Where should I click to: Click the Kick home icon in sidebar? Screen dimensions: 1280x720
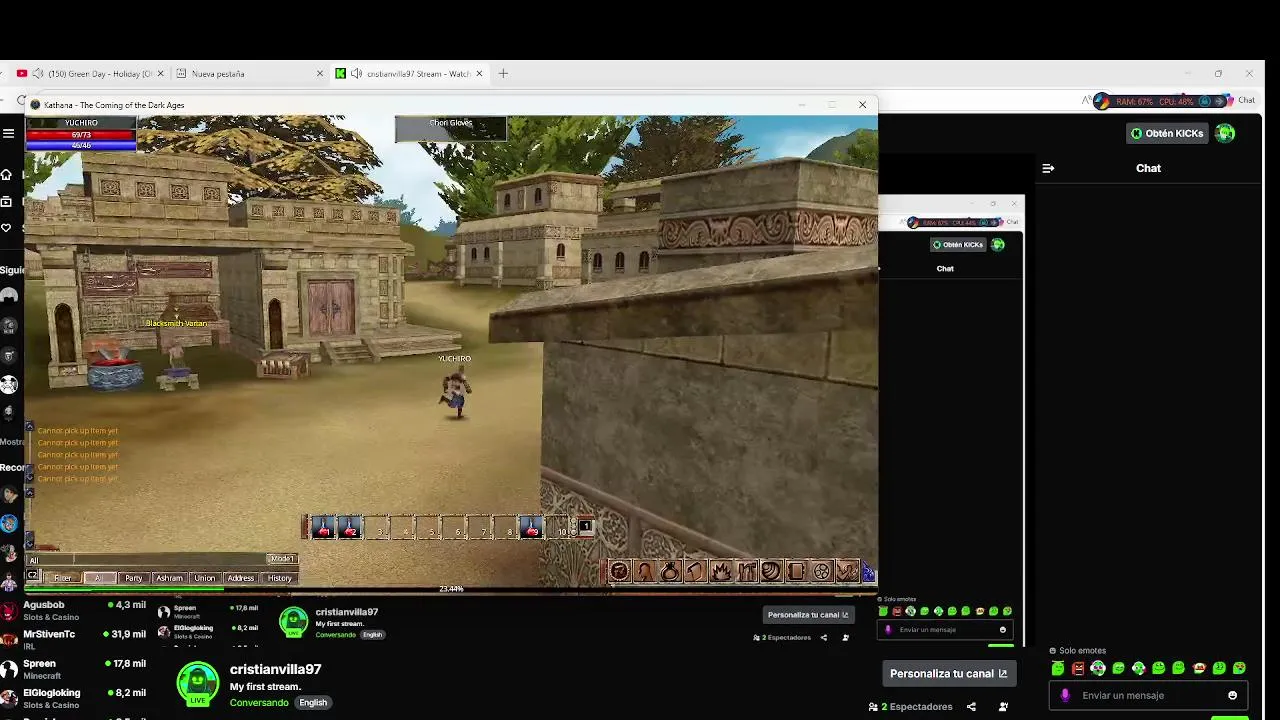[x=6, y=175]
